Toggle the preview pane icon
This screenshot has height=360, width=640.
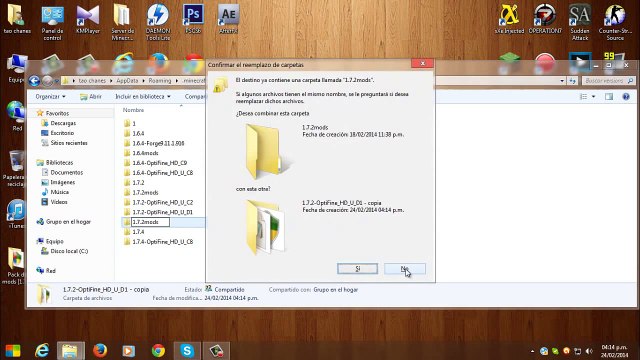tap(609, 97)
